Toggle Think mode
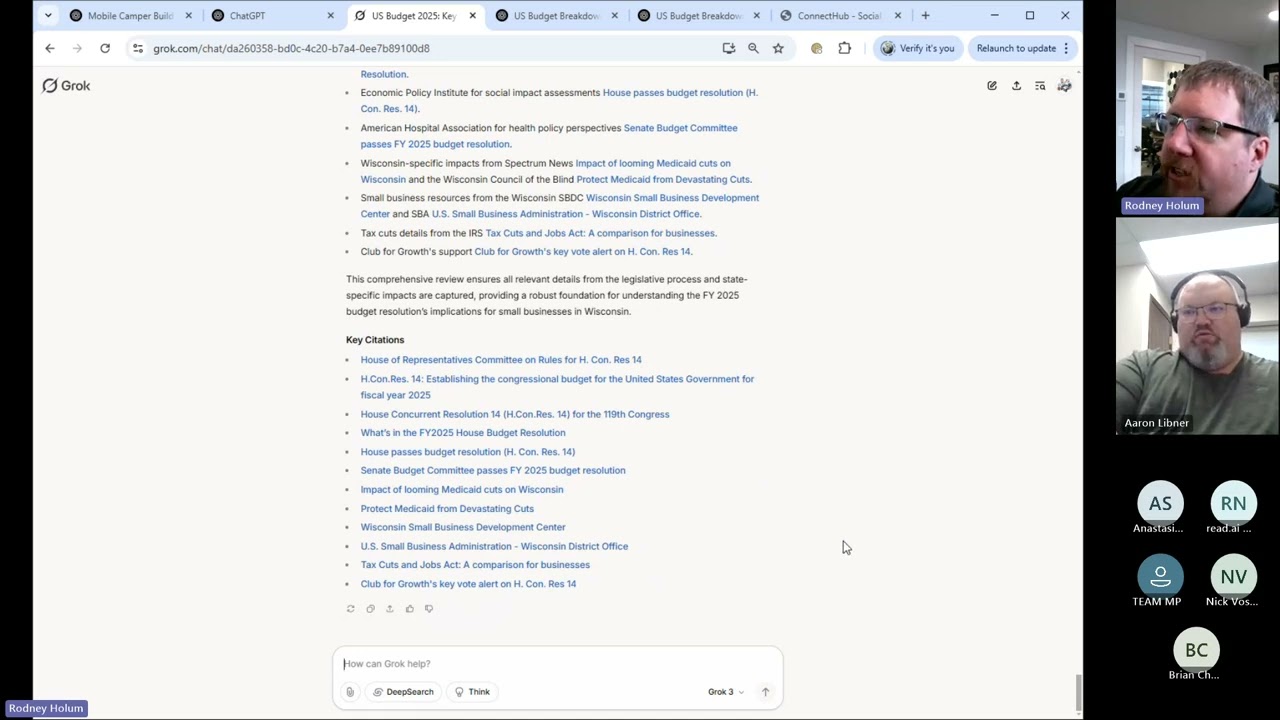 [472, 692]
